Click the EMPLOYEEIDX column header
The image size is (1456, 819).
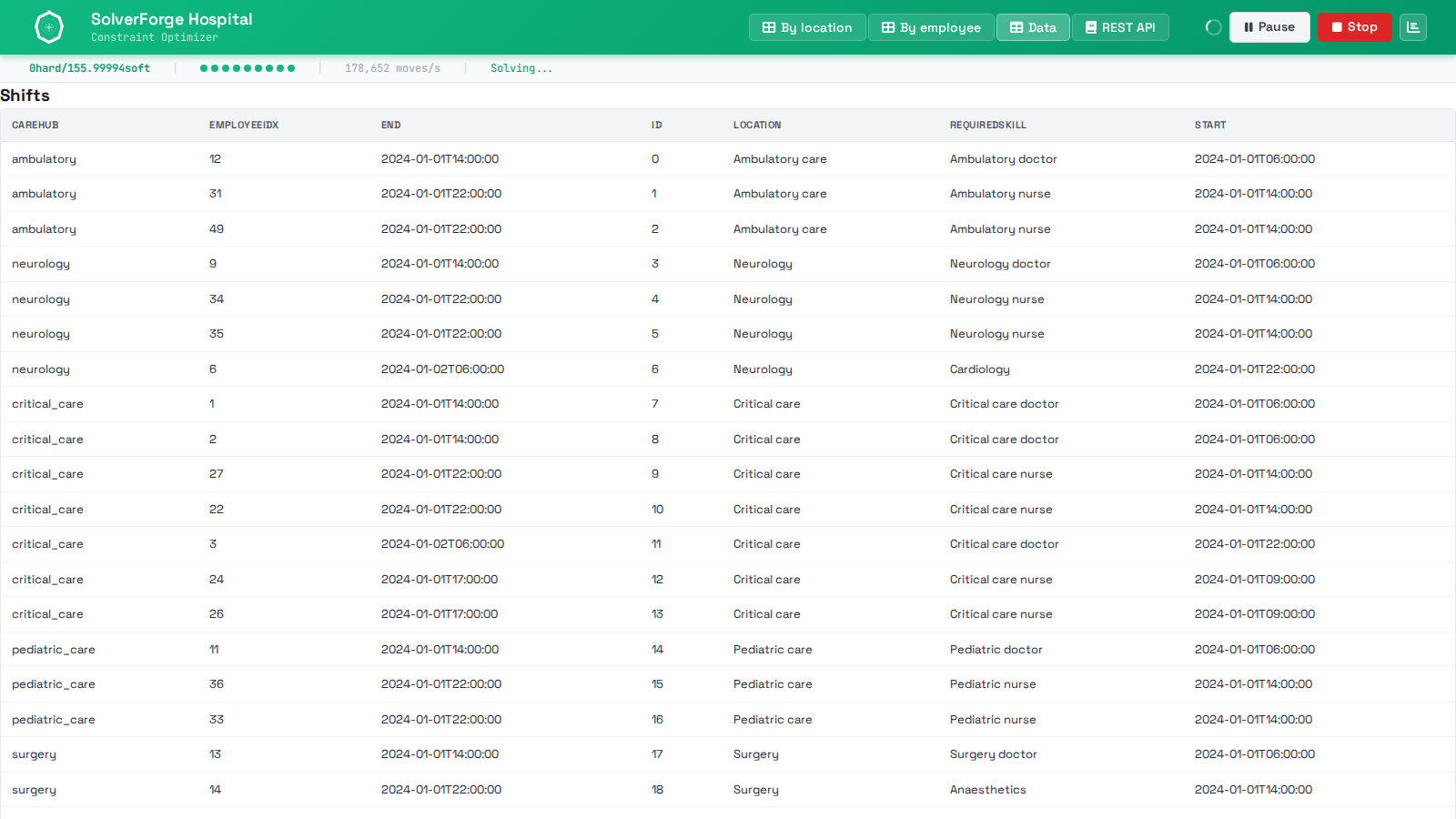pos(244,126)
